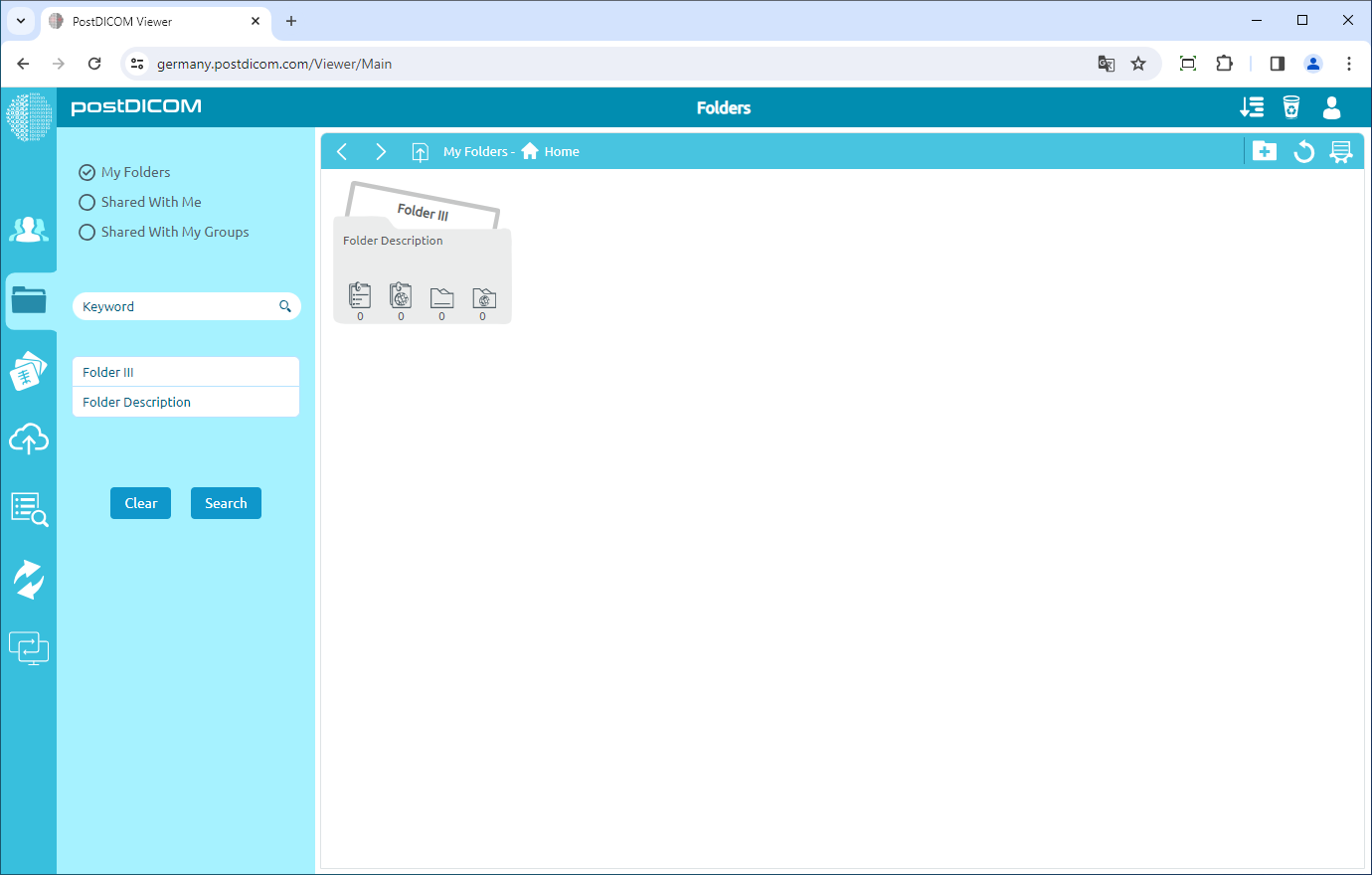The height and width of the screenshot is (875, 1372).
Task: Open the user account menu
Action: [x=1331, y=108]
